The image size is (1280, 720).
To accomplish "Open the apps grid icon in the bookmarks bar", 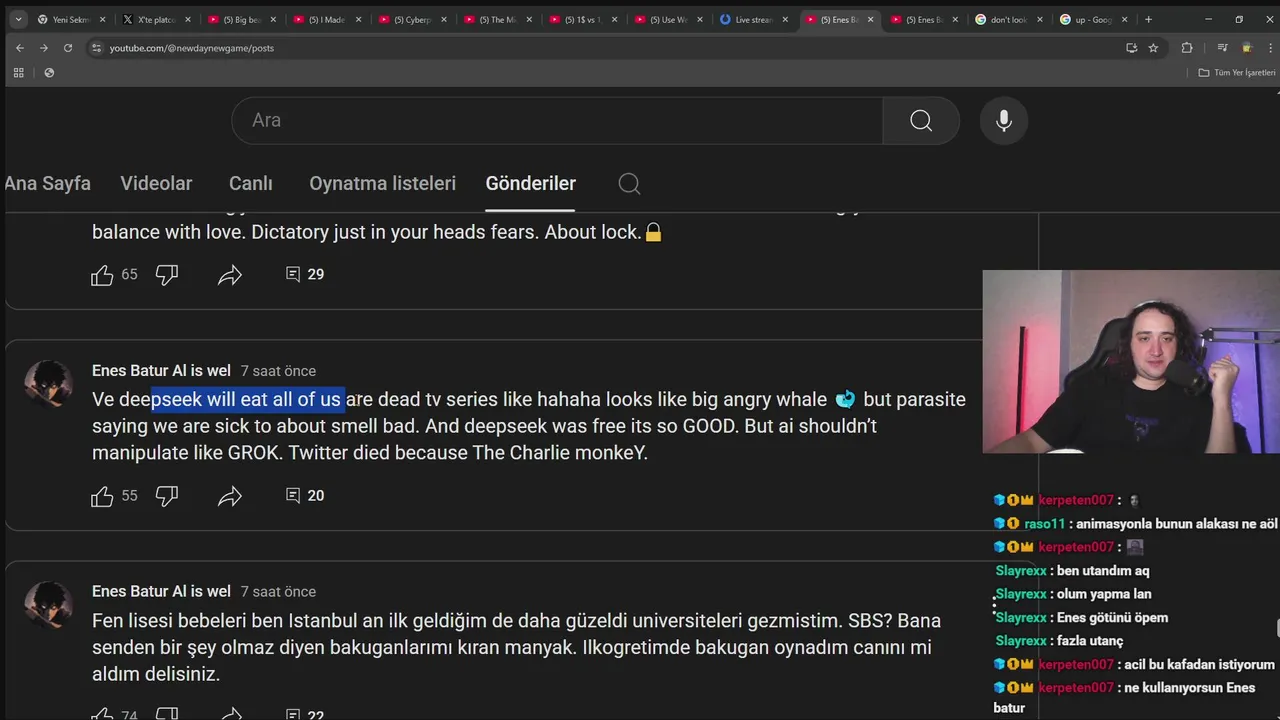I will pyautogui.click(x=18, y=73).
